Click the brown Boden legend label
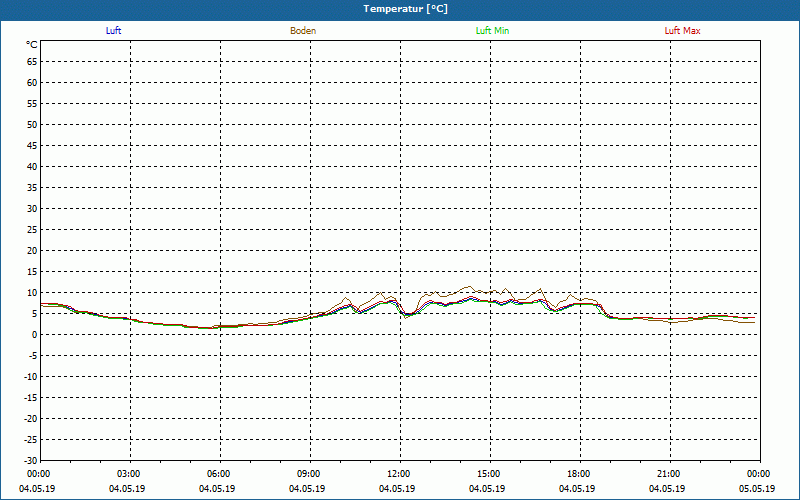Viewport: 800px width, 500px height. 303,31
